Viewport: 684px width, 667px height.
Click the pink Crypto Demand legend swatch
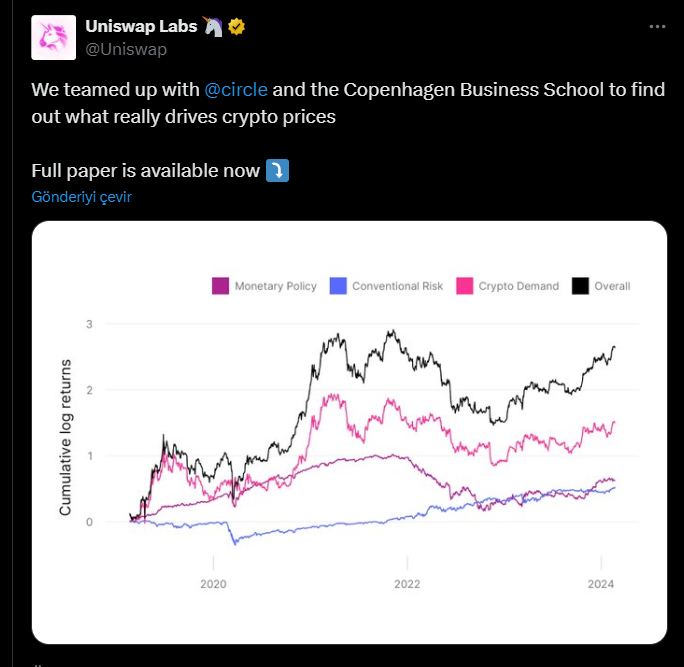[x=464, y=286]
